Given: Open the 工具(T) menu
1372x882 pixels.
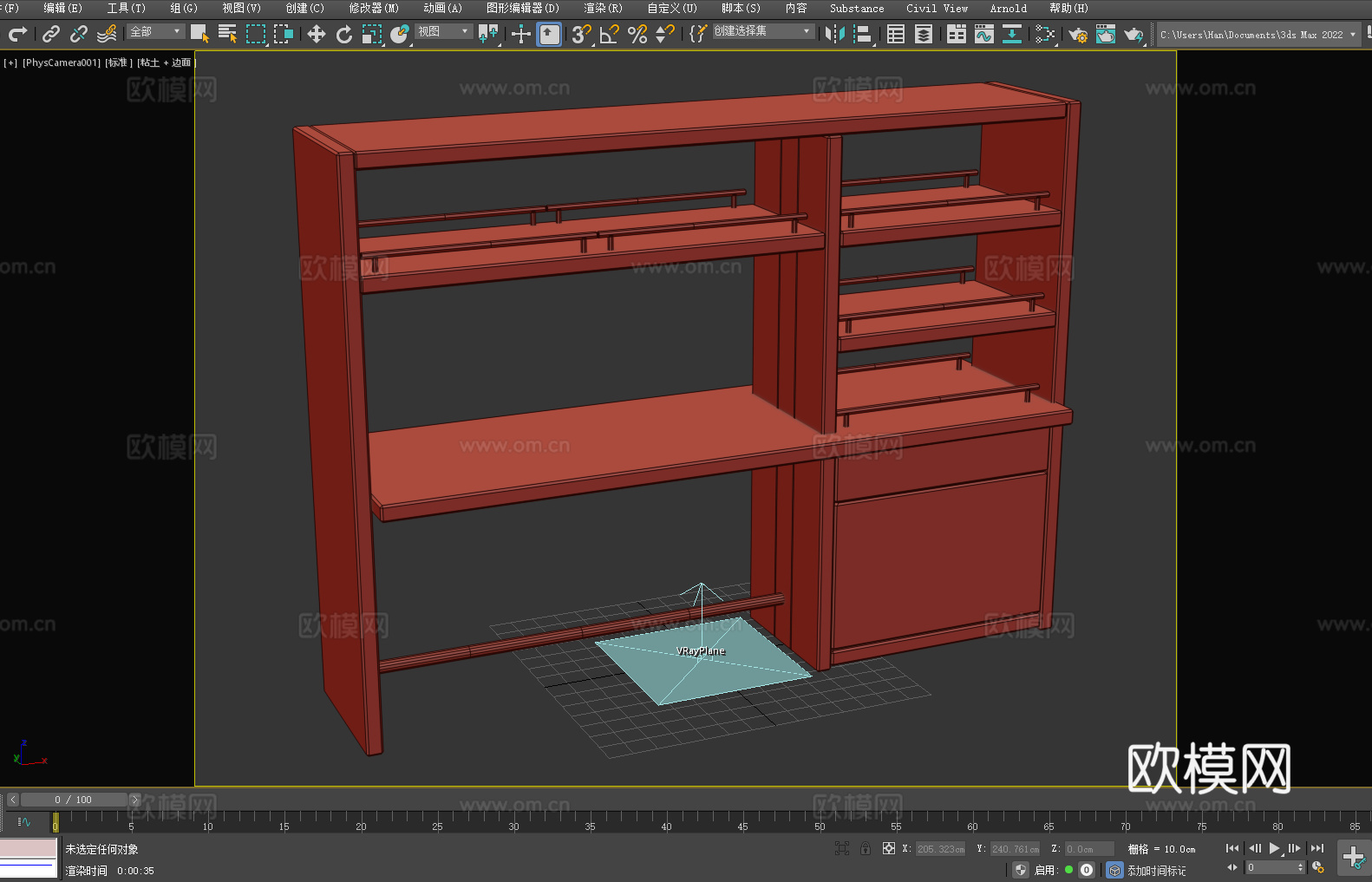Looking at the screenshot, I should tap(126, 8).
